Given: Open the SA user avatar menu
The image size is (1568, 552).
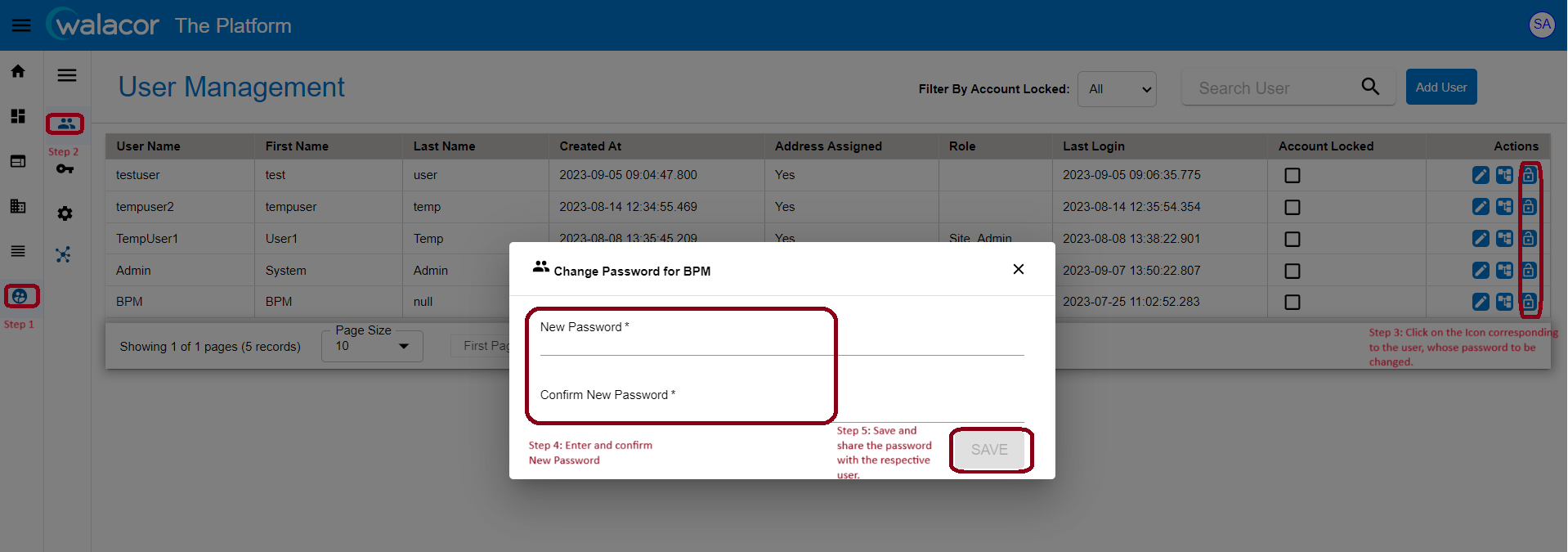Looking at the screenshot, I should tap(1542, 25).
